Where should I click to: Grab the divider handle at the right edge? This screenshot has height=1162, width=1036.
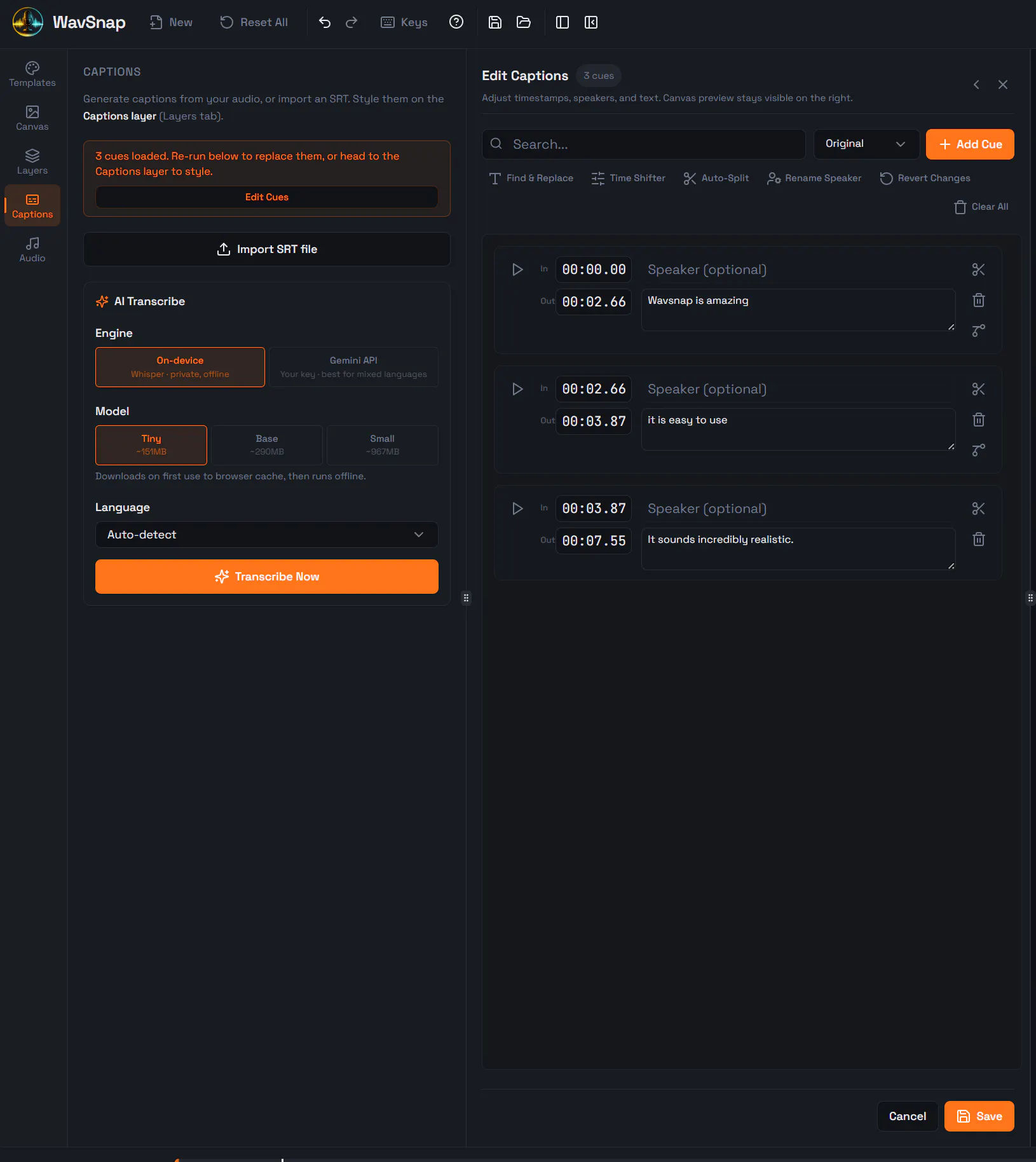tap(1030, 598)
